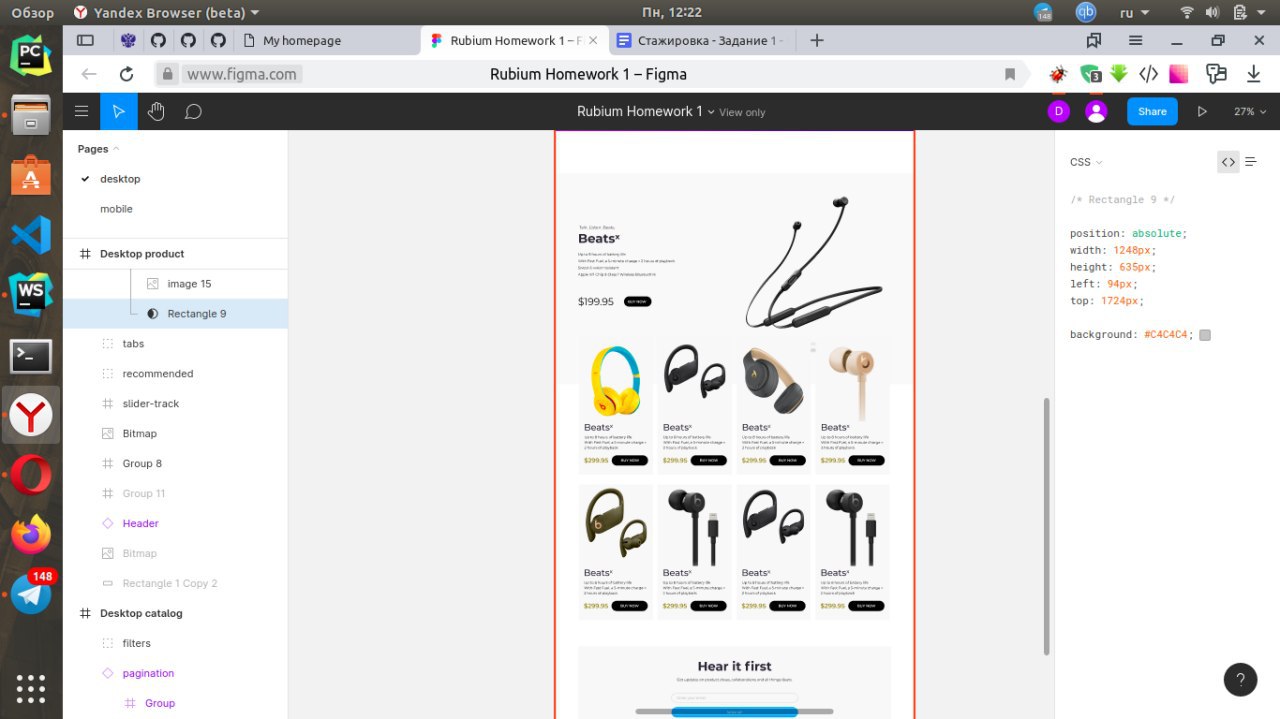Viewport: 1280px width, 719px height.
Task: Toggle the browser side panel icon
Action: [x=86, y=41]
